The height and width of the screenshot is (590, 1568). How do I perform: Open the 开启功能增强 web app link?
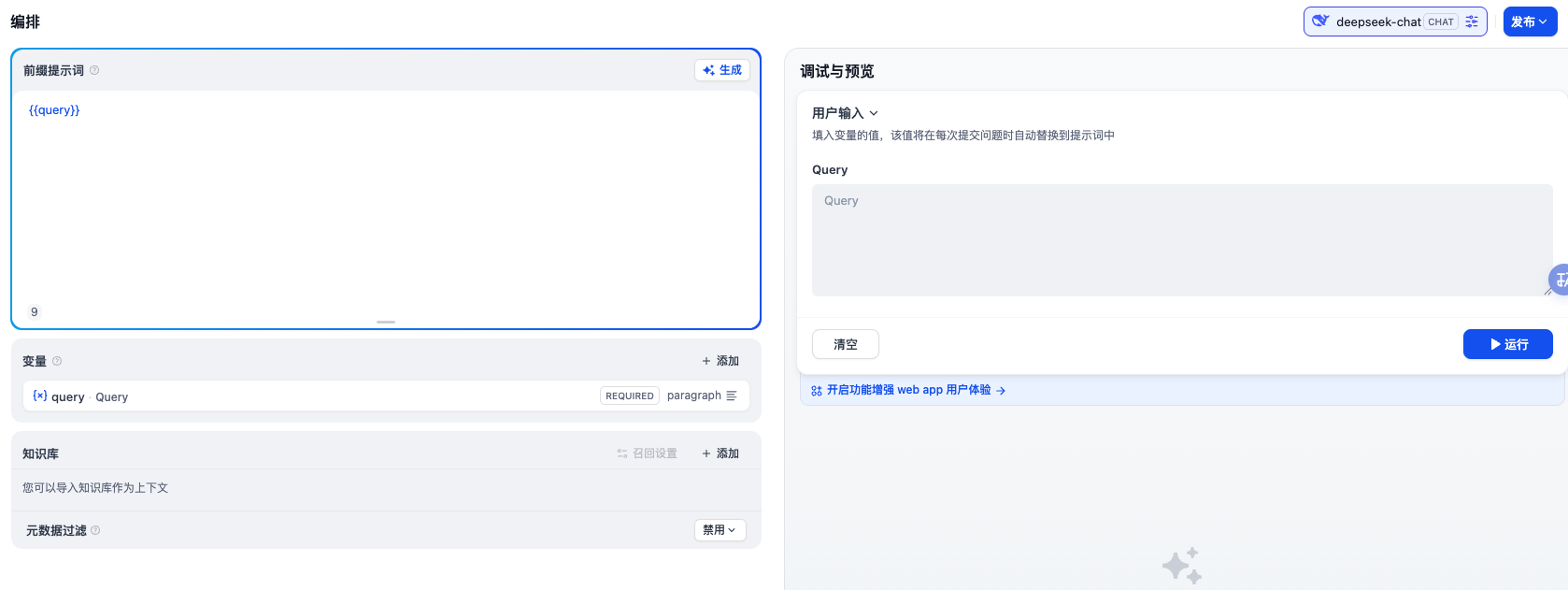pos(907,390)
